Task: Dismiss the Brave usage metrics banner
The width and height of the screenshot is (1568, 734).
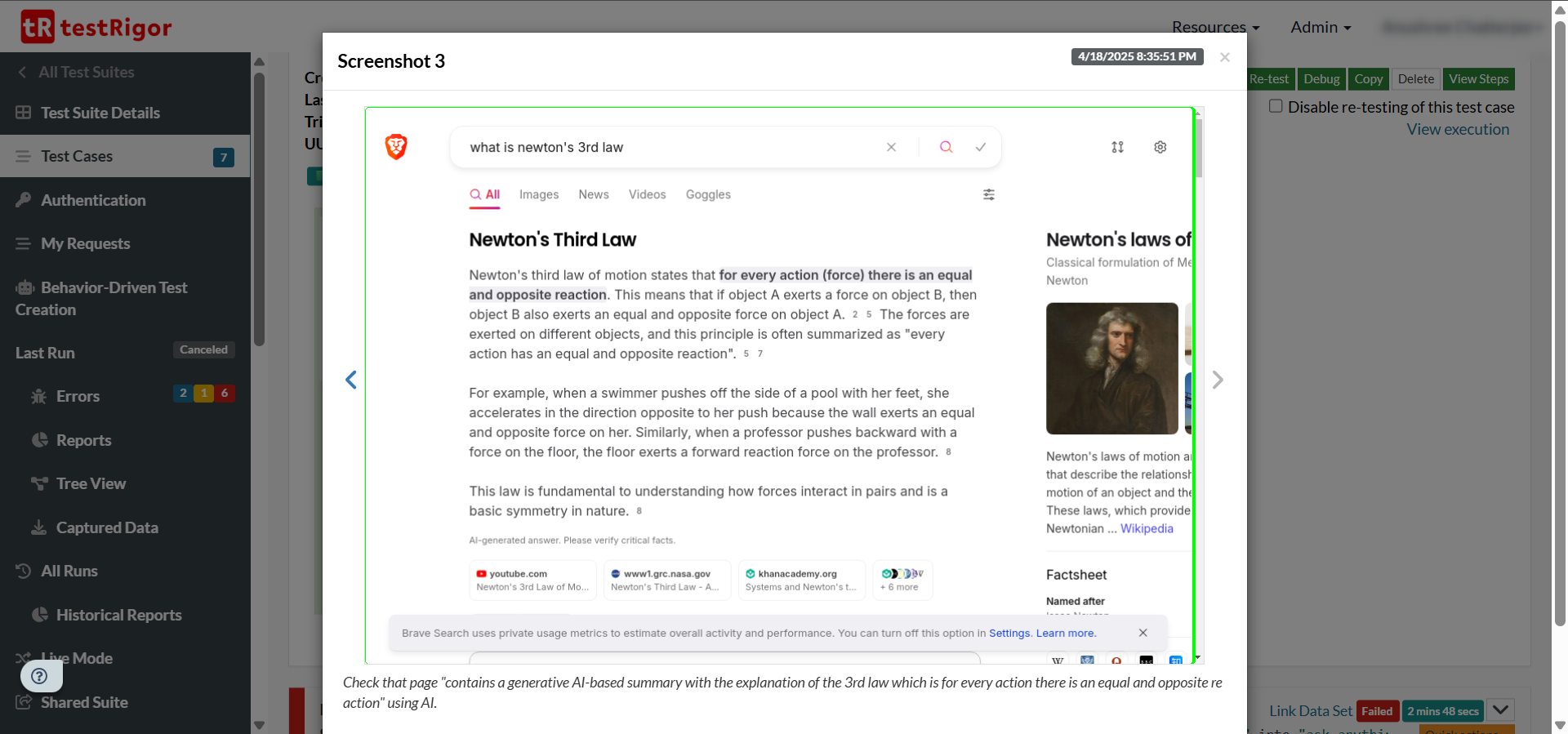Action: coord(1143,633)
